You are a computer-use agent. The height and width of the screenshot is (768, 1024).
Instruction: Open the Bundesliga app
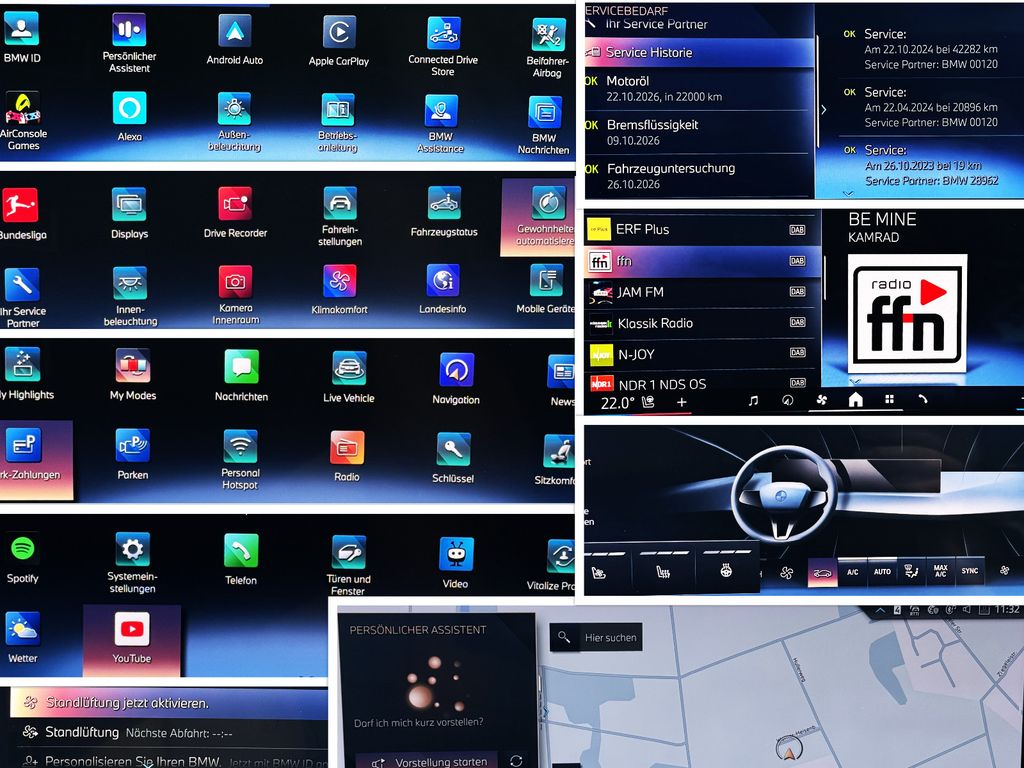pos(22,214)
